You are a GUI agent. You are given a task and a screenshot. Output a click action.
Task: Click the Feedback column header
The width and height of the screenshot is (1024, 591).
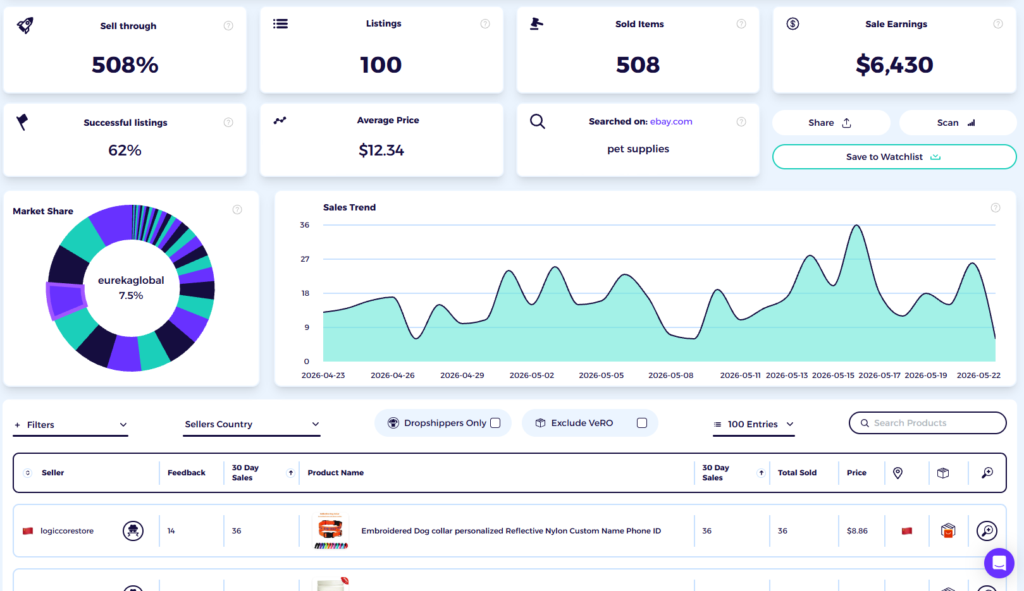coord(186,473)
